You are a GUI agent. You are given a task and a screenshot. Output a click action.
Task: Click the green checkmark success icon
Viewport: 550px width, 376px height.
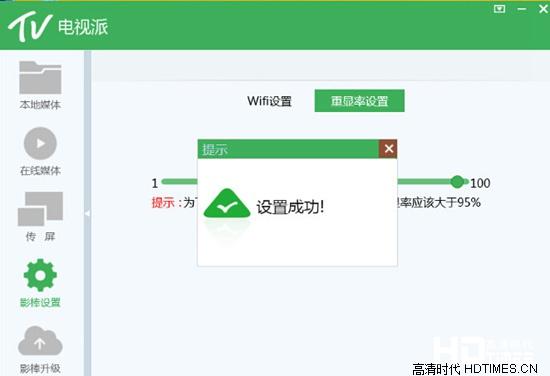click(x=227, y=203)
